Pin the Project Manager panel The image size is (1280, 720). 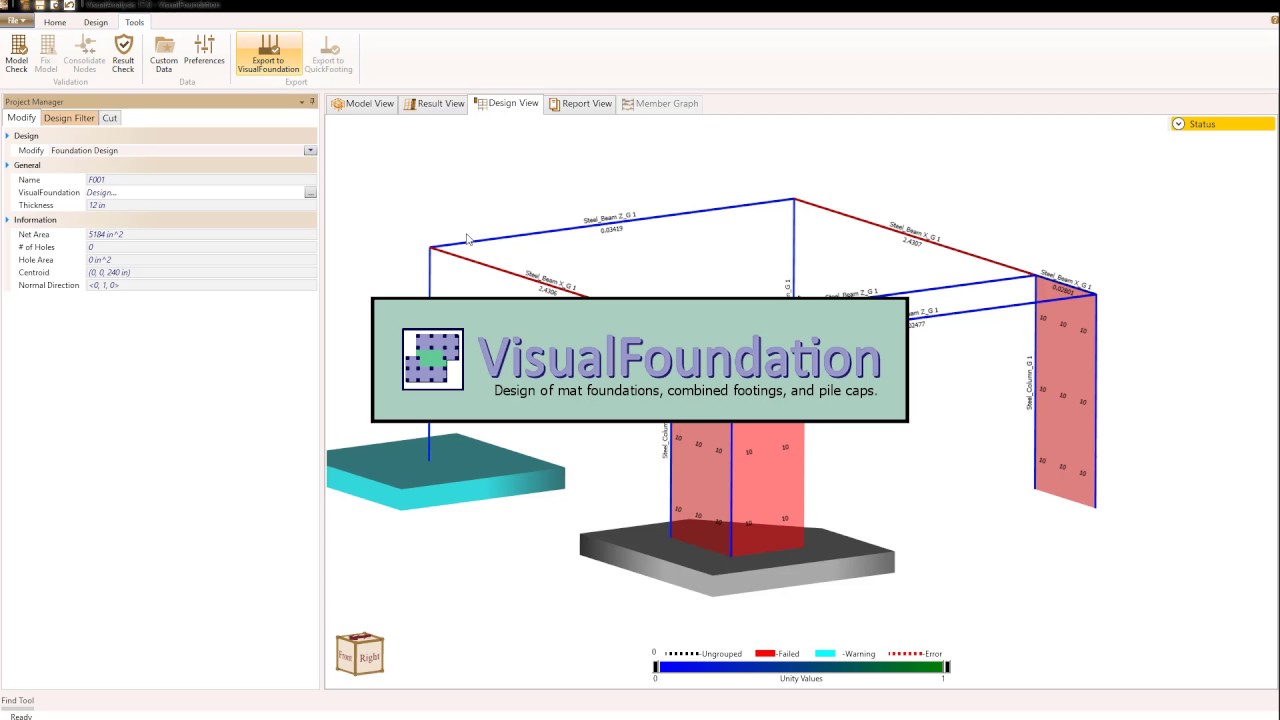(x=312, y=101)
